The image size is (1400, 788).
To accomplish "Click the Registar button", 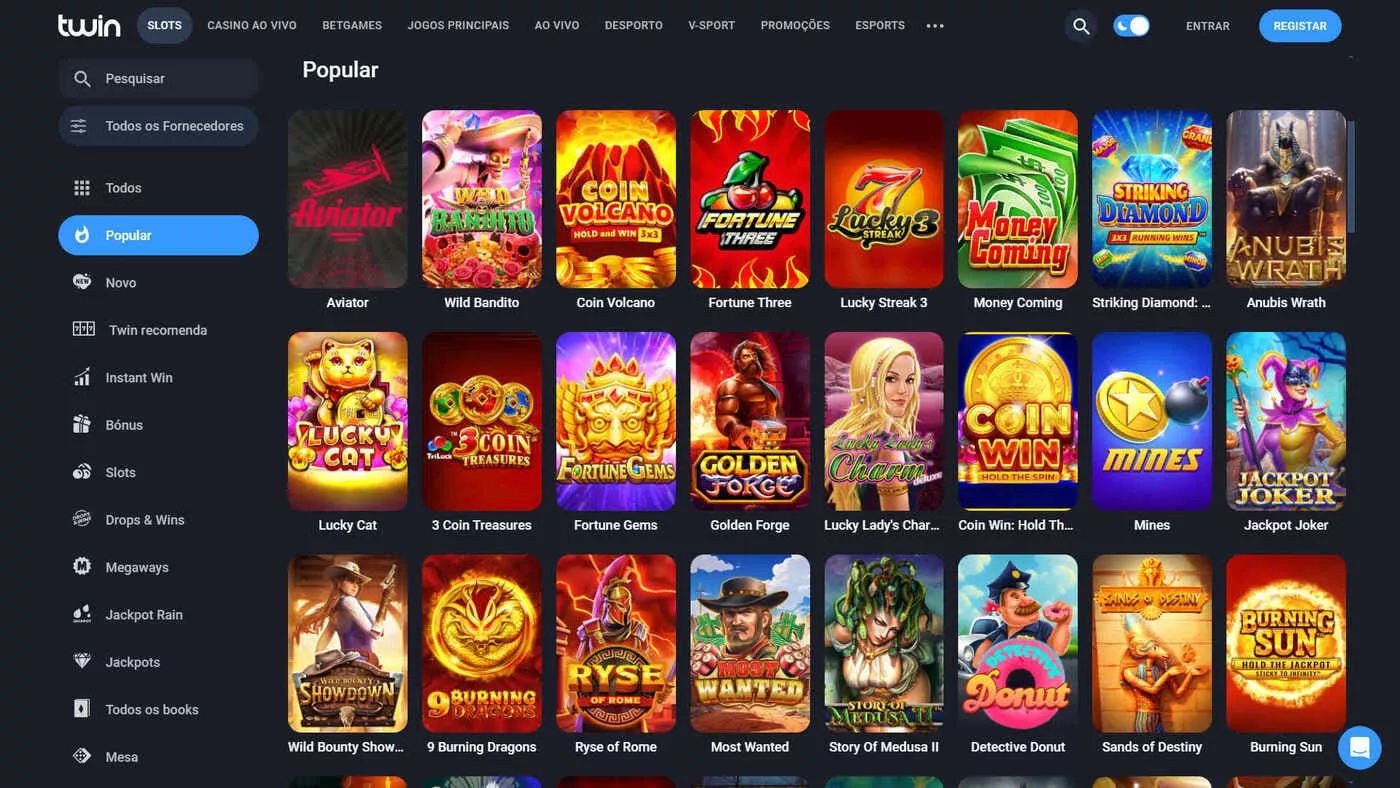I will pyautogui.click(x=1300, y=26).
